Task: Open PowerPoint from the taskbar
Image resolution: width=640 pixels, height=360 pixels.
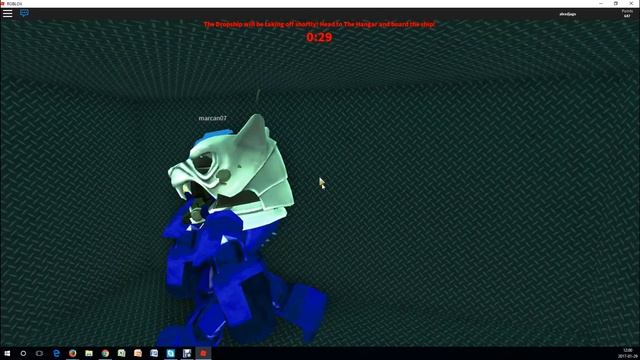Action: [138, 353]
